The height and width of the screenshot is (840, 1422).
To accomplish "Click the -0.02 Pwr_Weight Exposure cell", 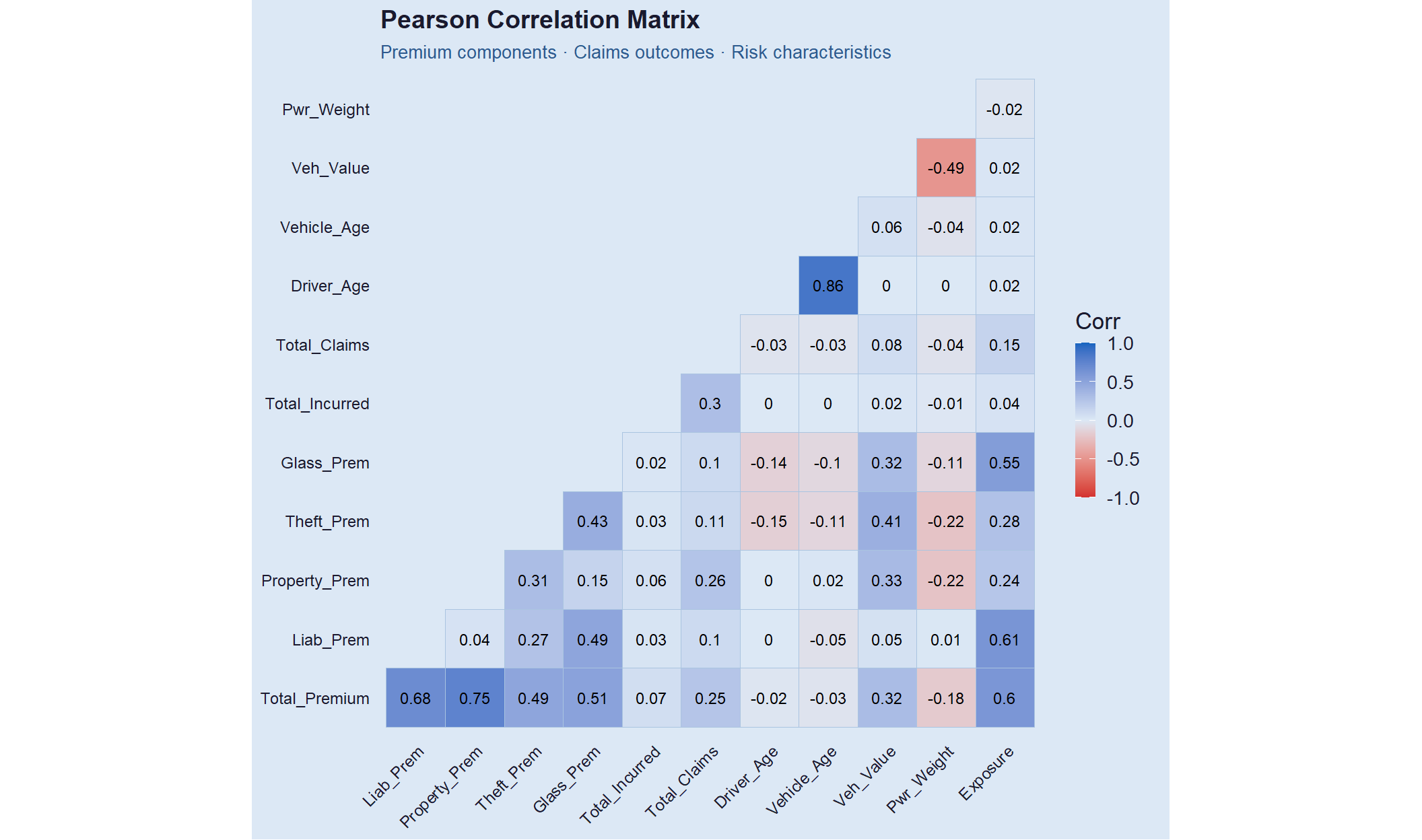I will [1005, 109].
